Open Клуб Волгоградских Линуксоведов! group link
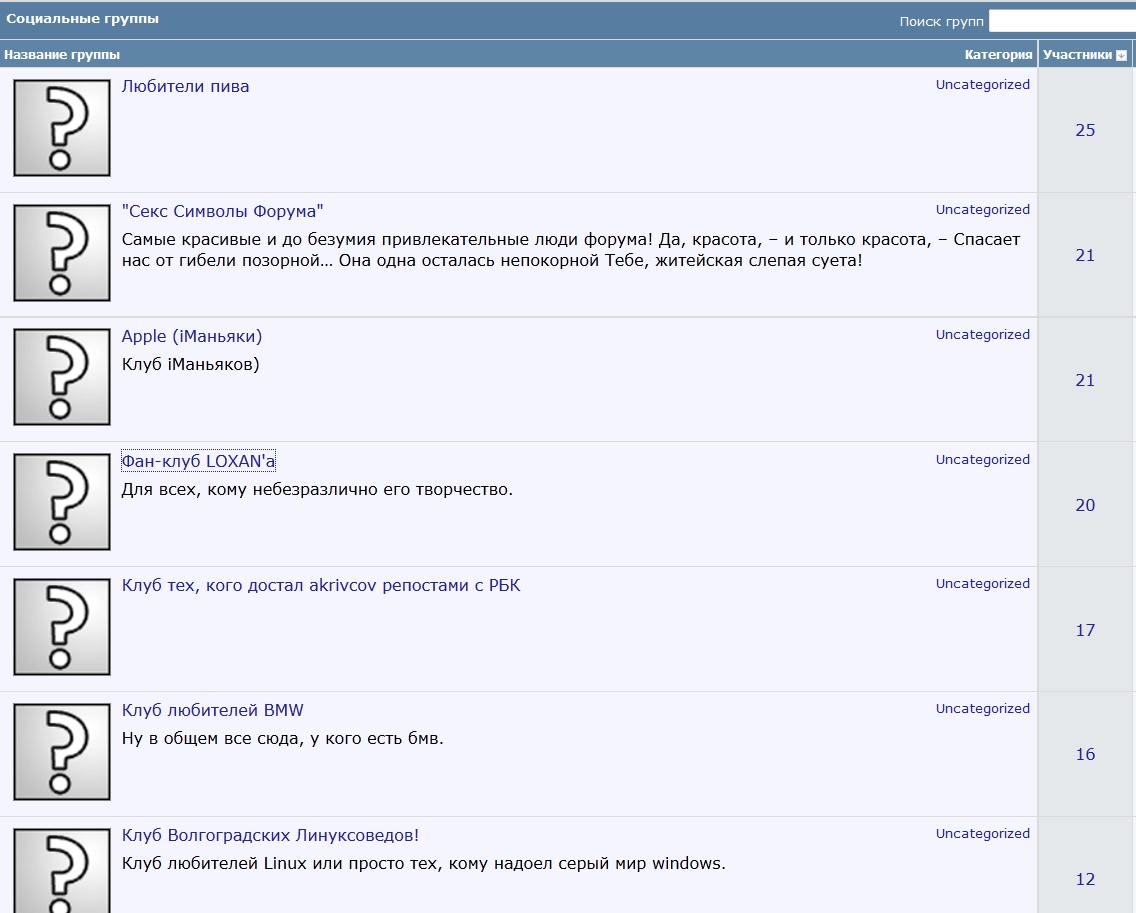The width and height of the screenshot is (1136, 913). pyautogui.click(x=270, y=835)
